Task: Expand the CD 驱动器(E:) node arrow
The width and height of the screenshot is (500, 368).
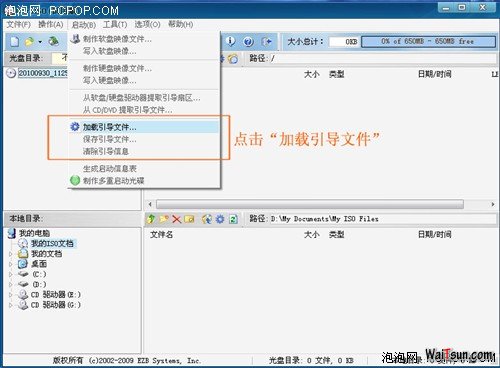Action: pyautogui.click(x=10, y=295)
